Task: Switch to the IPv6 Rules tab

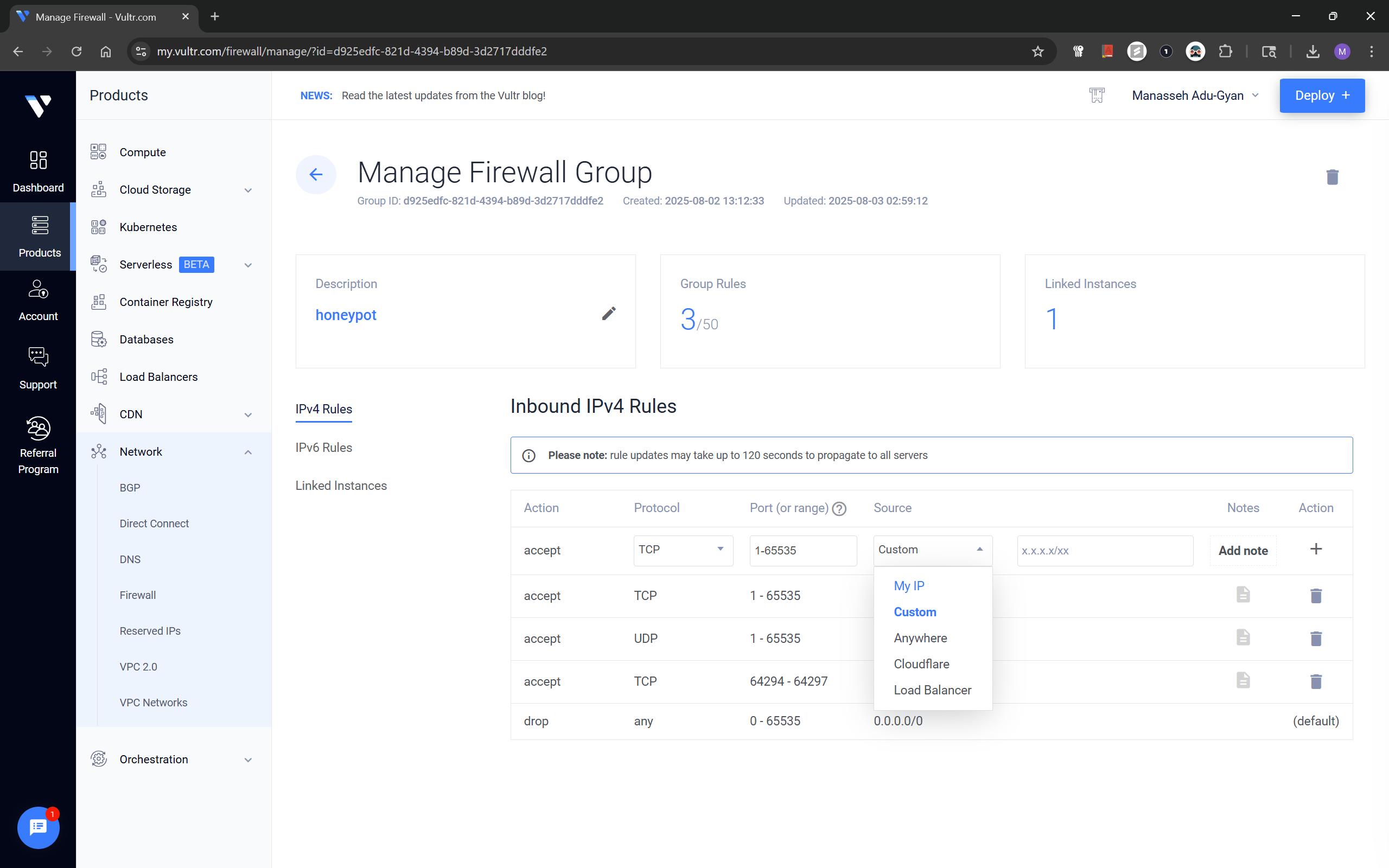Action: (324, 447)
